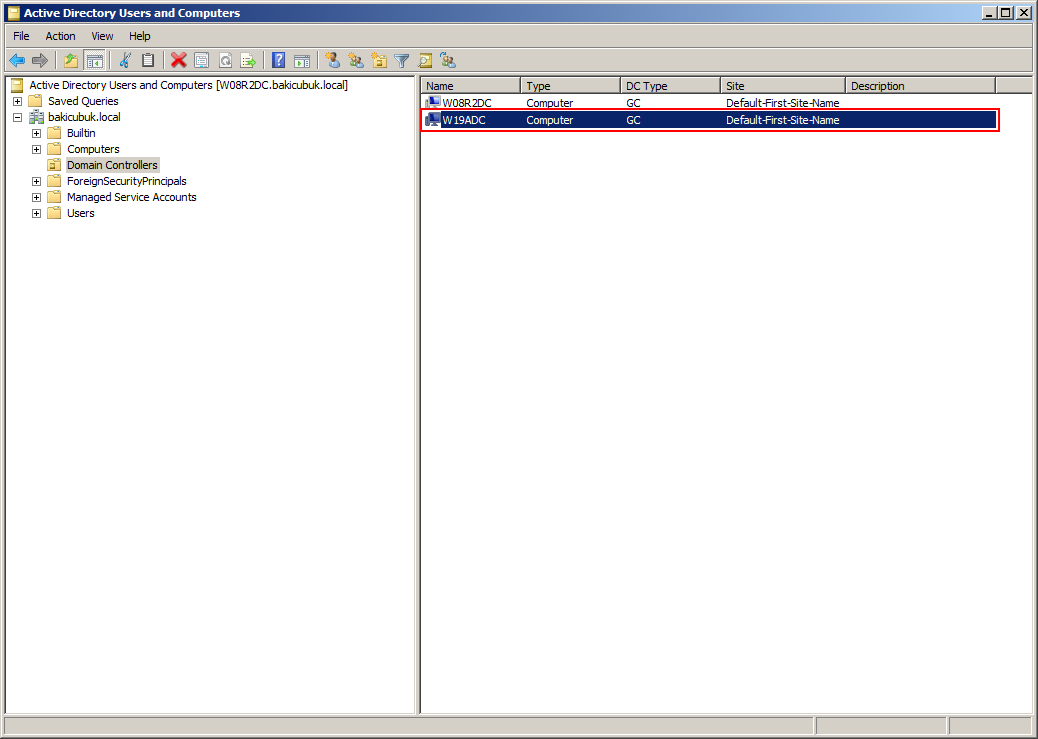Click the GC cell of the W19ADC row
1038x739 pixels.
[x=634, y=120]
